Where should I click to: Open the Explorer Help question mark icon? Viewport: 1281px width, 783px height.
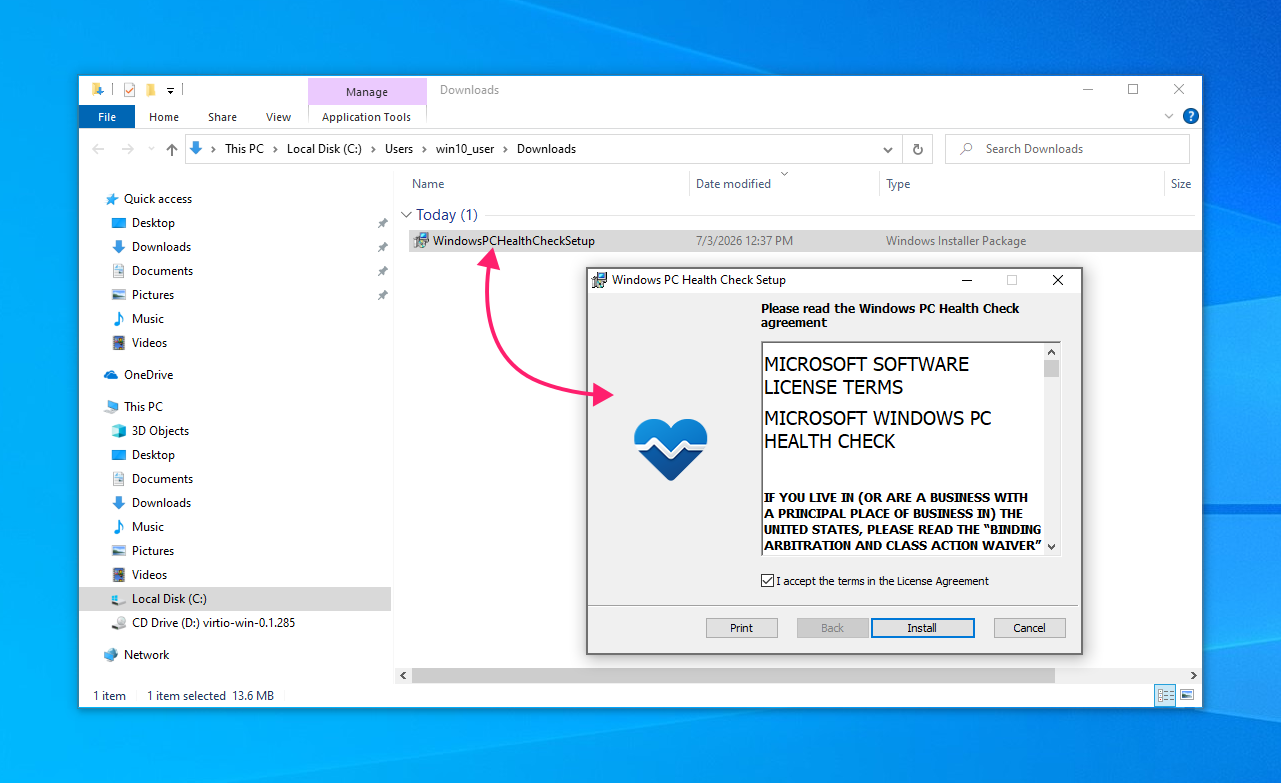tap(1190, 117)
